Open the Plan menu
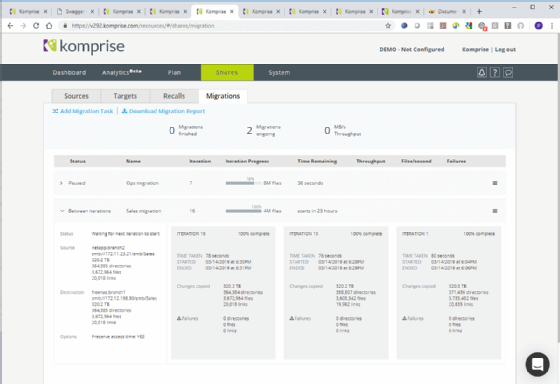Viewport: 560px width, 384px height. coord(174,73)
